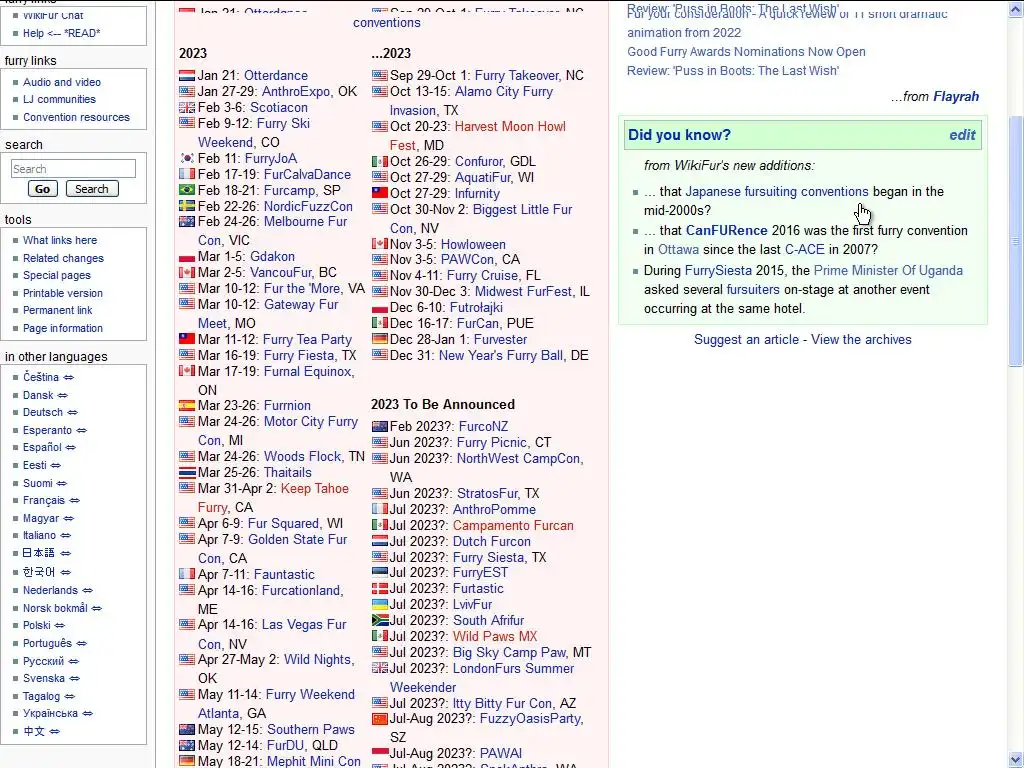Click the Sweden flag beside NordicFuzzCon
This screenshot has height=768, width=1024.
point(187,206)
